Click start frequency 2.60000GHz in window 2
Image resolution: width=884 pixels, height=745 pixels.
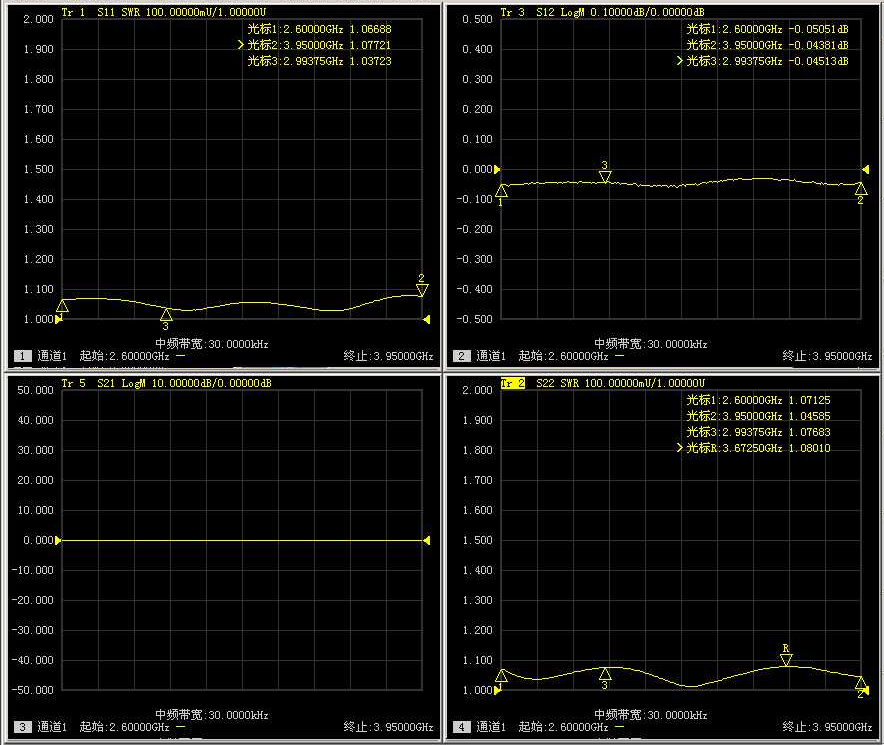(x=563, y=356)
